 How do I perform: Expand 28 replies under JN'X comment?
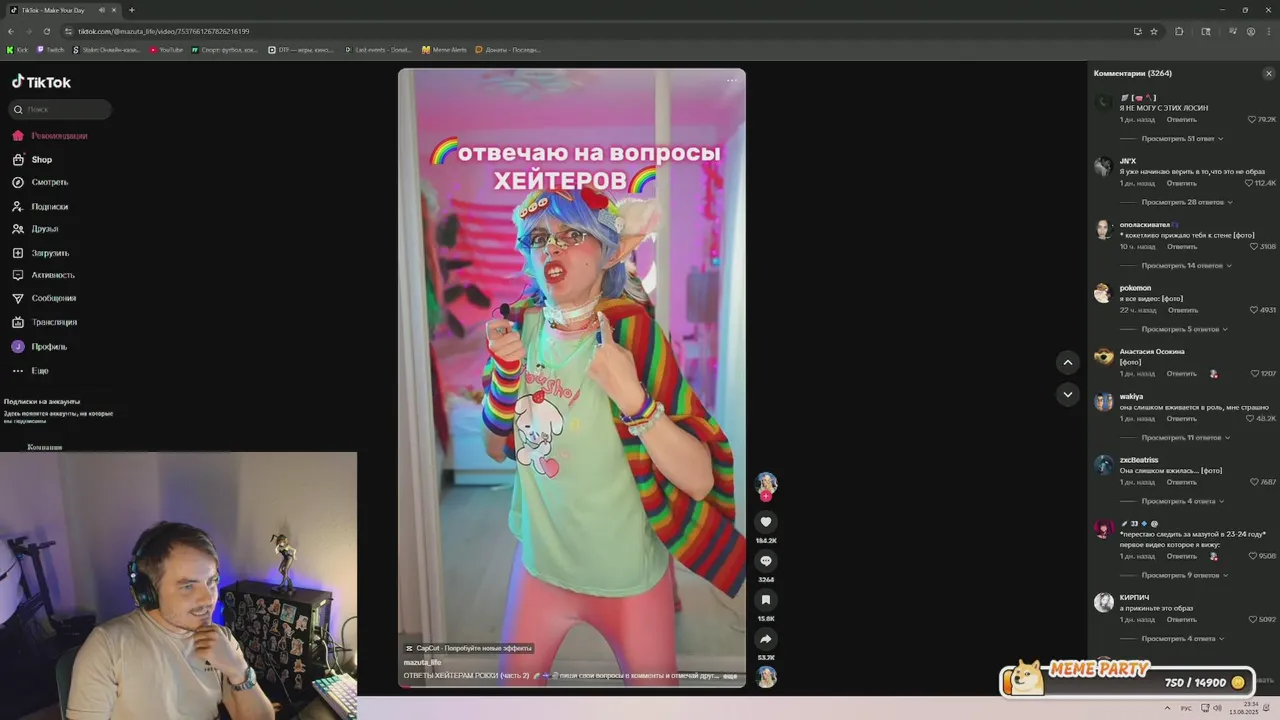point(1186,202)
